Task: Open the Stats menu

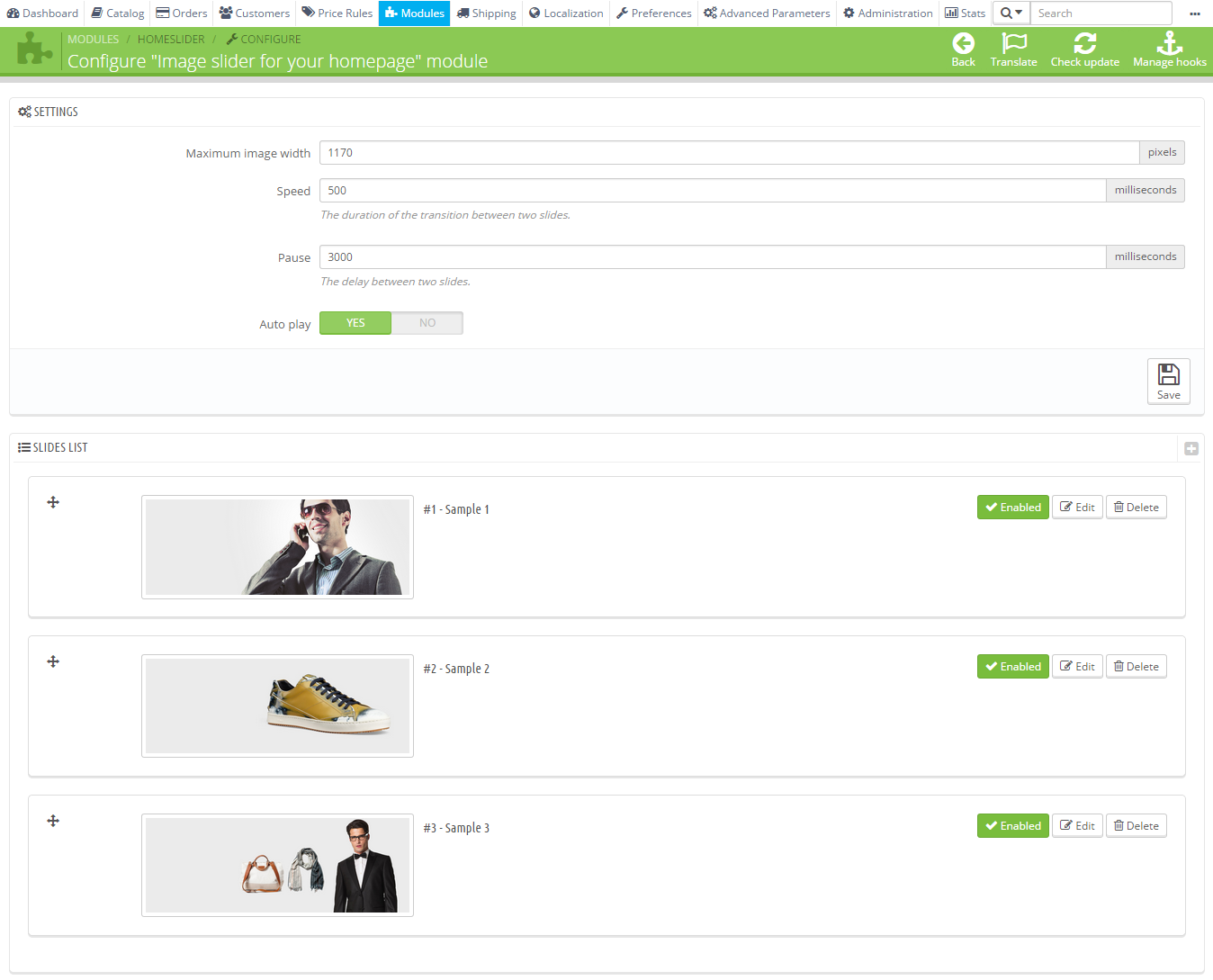Action: tap(966, 13)
